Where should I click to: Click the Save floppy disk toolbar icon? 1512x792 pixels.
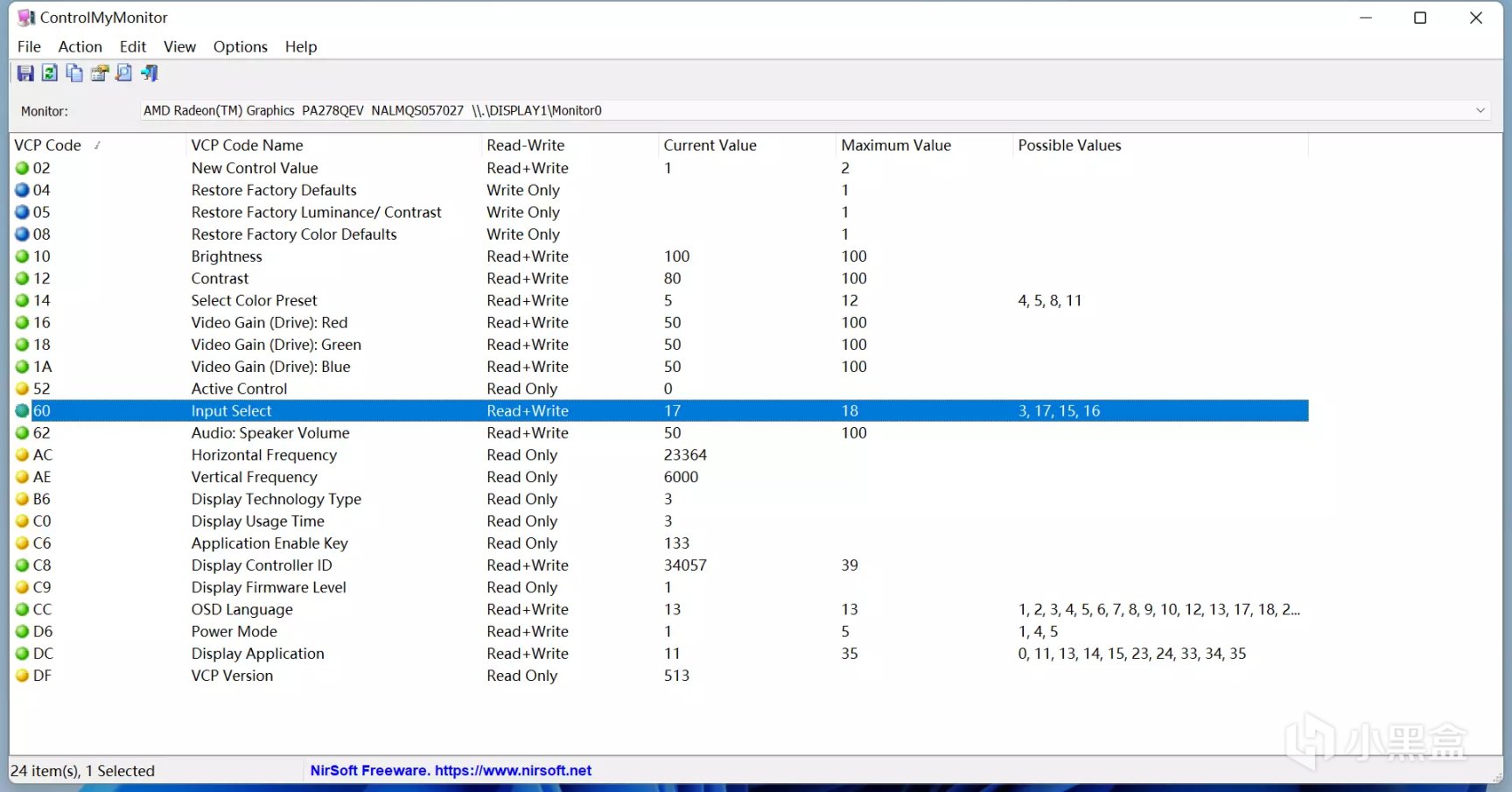click(x=25, y=74)
